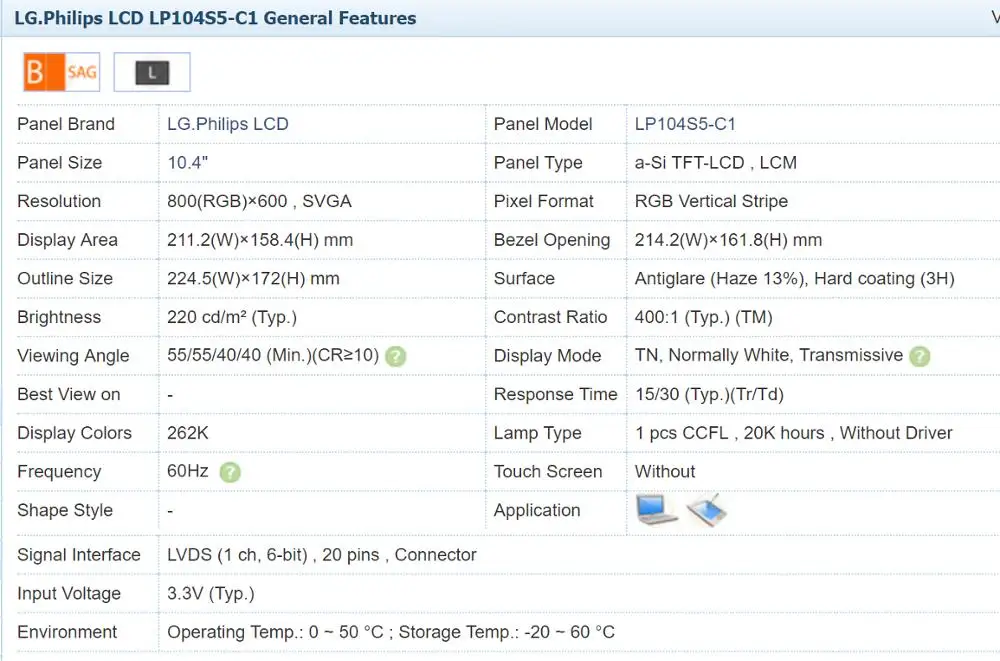
Task: Select text 'a-Si TFT-LCD , LCM'
Action: tap(716, 163)
